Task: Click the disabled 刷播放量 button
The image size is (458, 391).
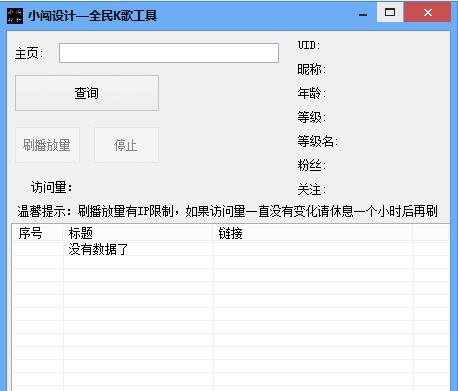Action: pyautogui.click(x=47, y=145)
